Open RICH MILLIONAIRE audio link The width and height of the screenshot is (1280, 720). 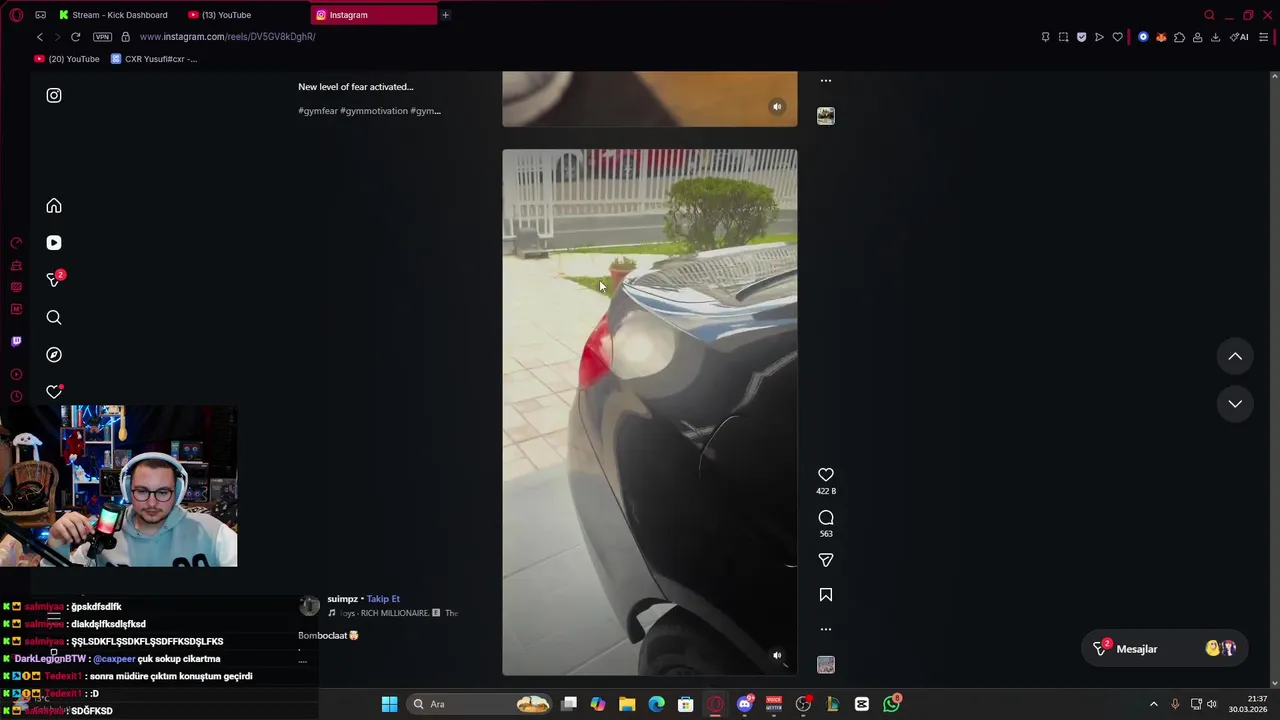394,613
